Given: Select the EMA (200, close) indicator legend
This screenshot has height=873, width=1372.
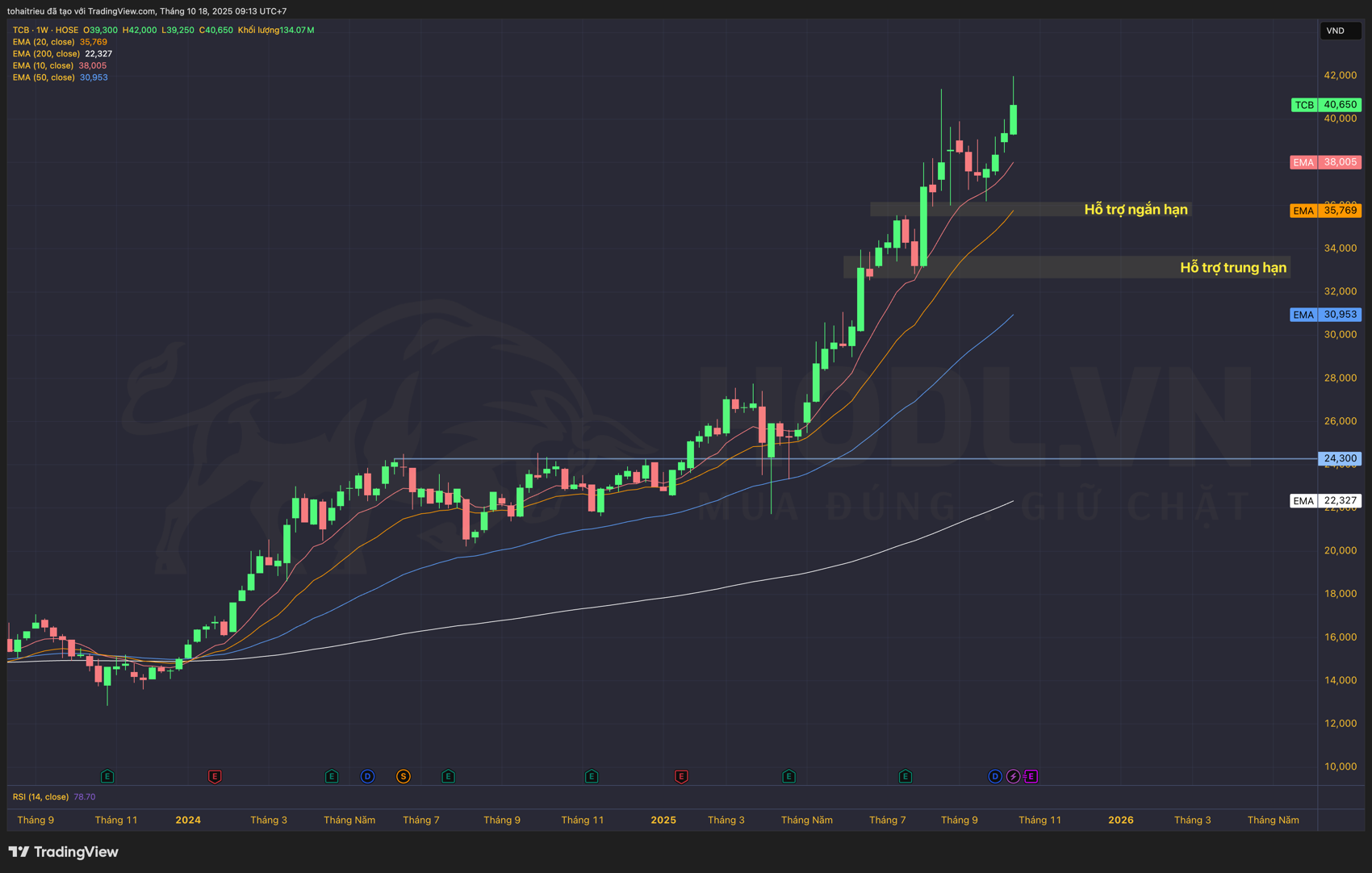Looking at the screenshot, I should [46, 54].
